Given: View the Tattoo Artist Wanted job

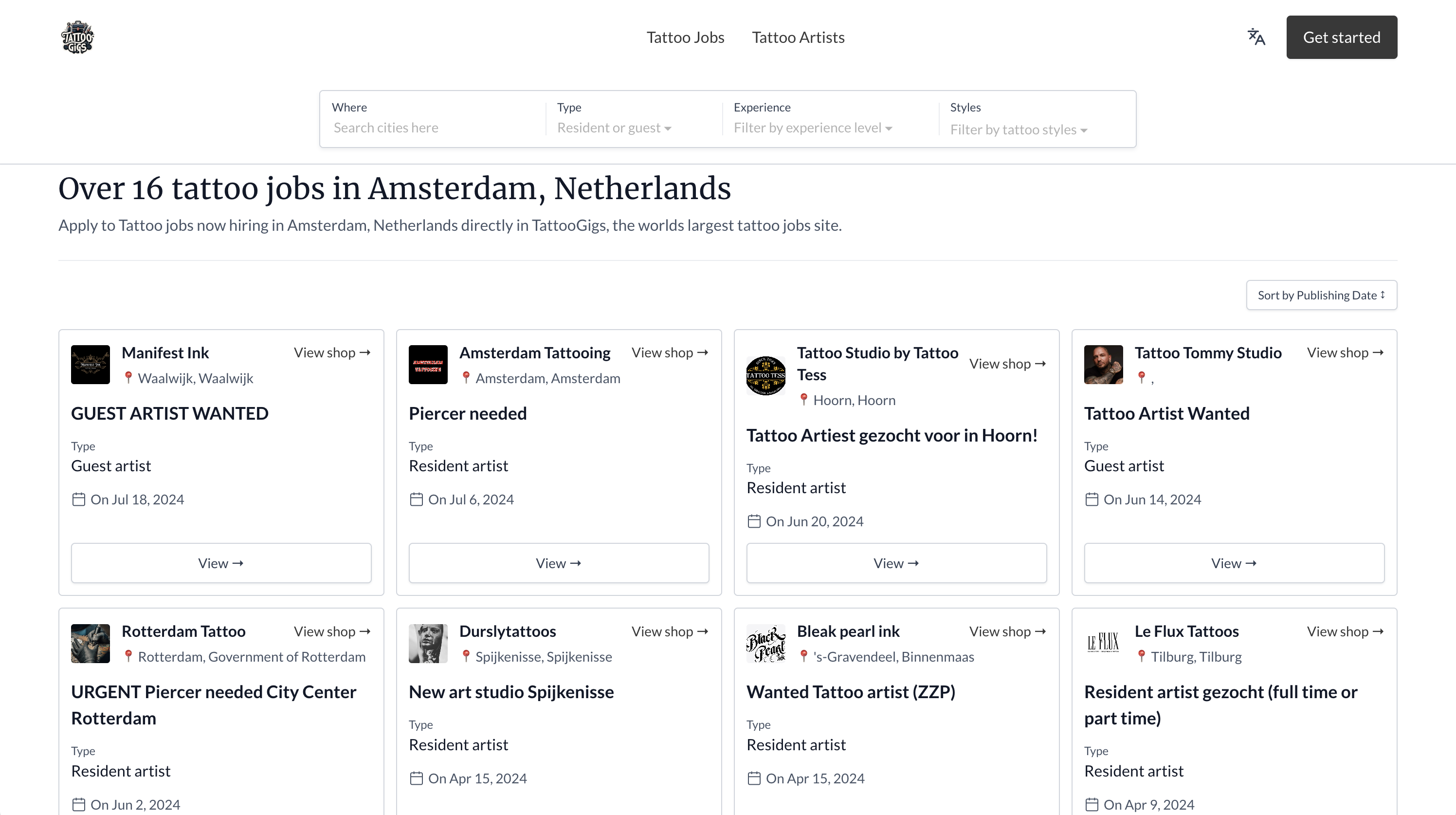Looking at the screenshot, I should click(1234, 563).
